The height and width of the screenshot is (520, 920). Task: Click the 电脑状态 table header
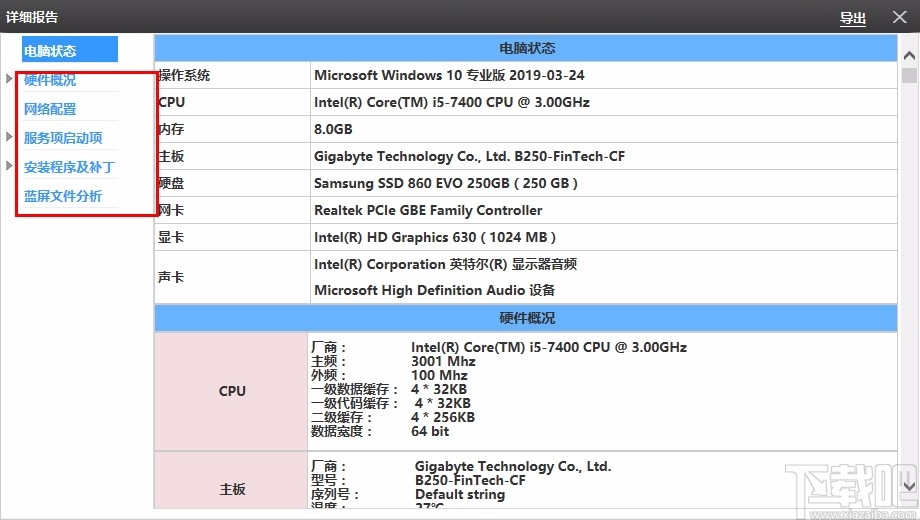coord(526,48)
